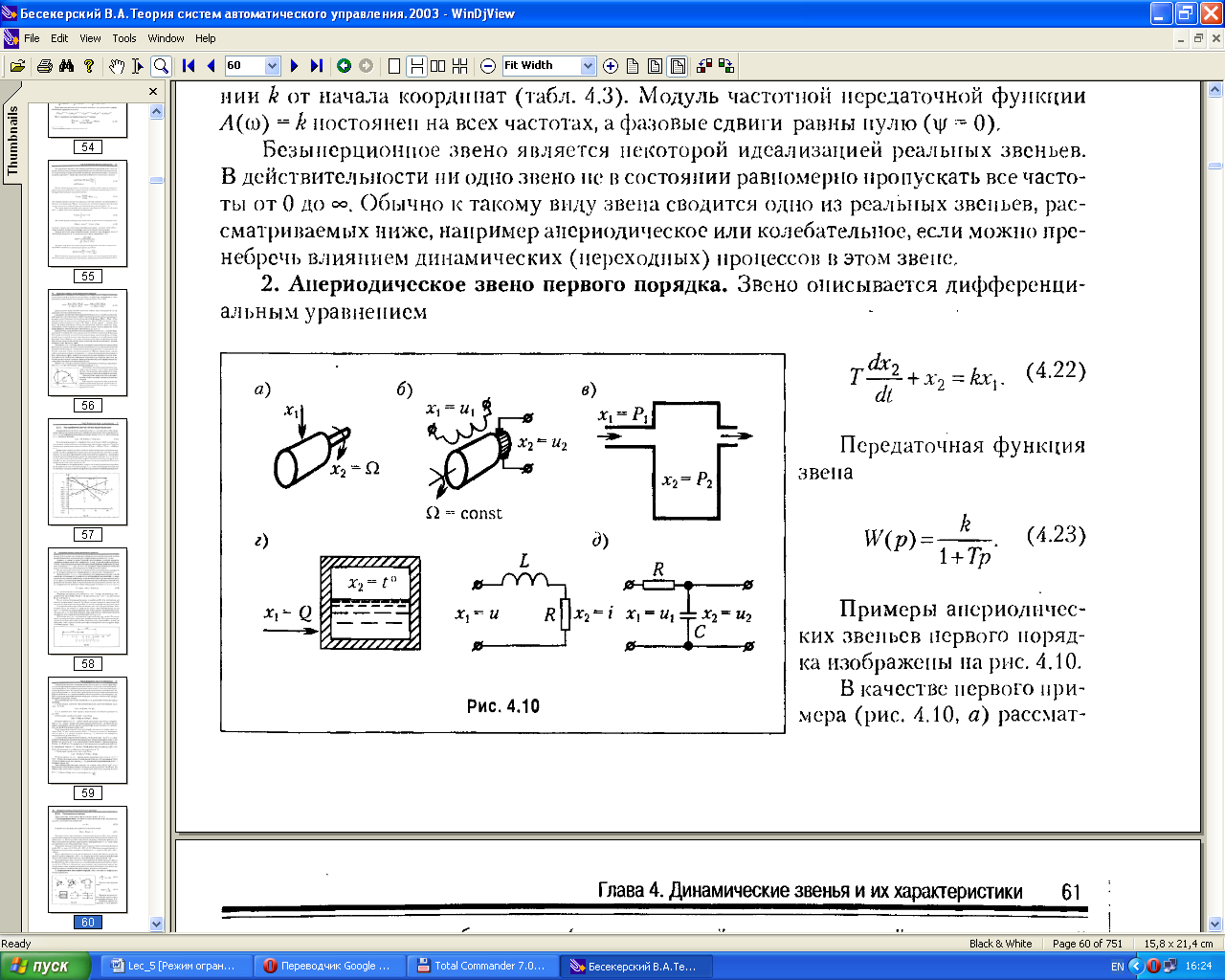The width and height of the screenshot is (1225, 980).
Task: Switch to single page layout icon
Action: 394,66
